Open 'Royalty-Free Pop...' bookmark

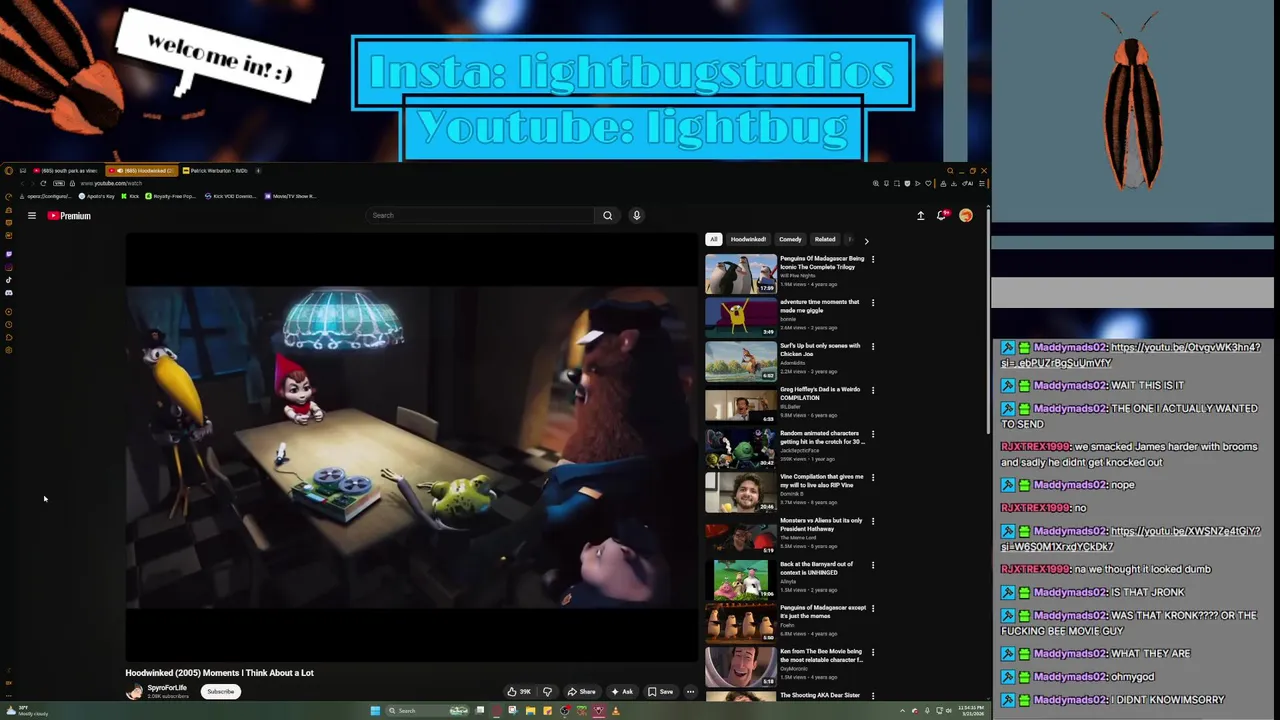tap(170, 196)
